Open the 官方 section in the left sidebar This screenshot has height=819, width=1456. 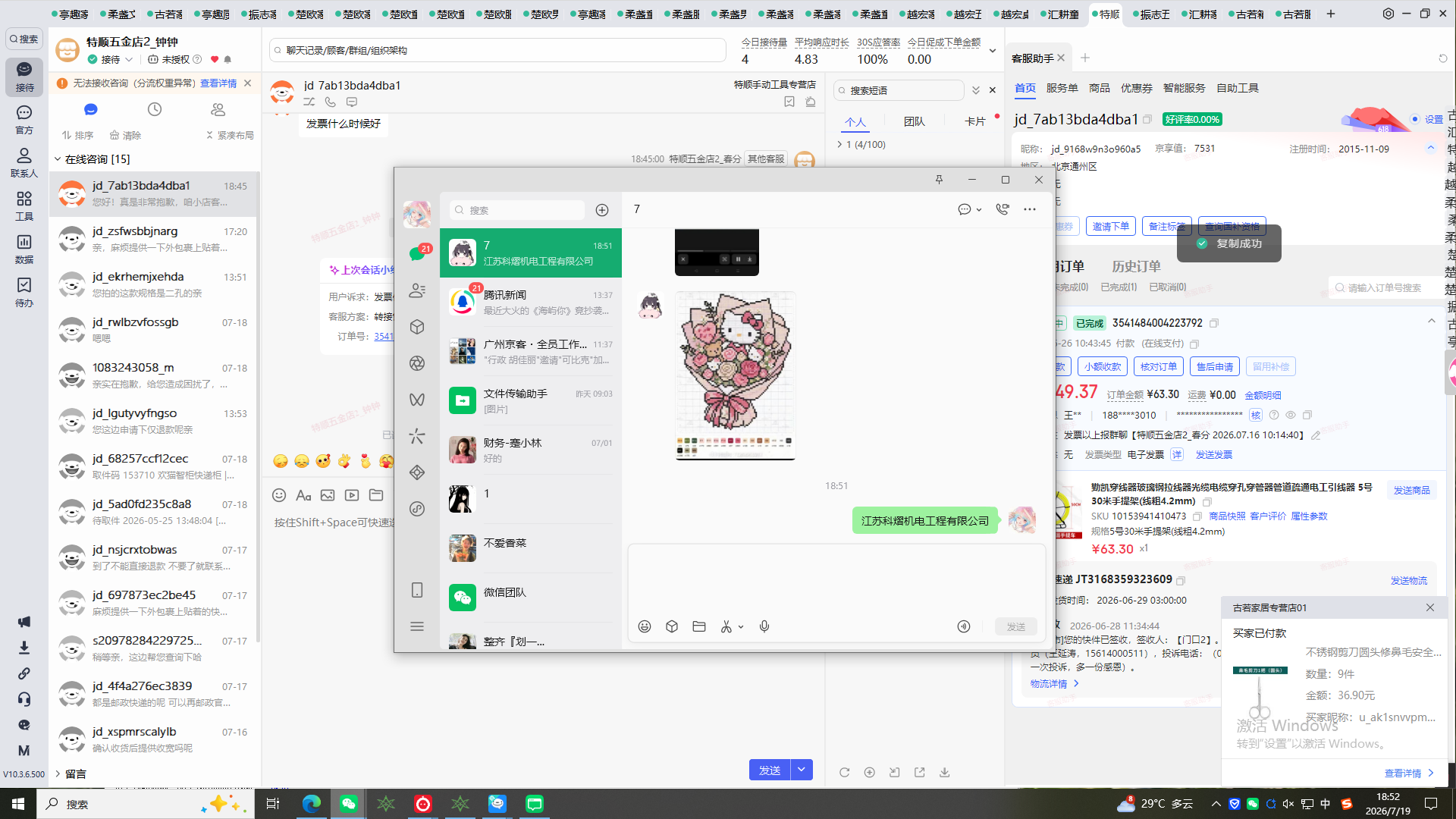[24, 120]
